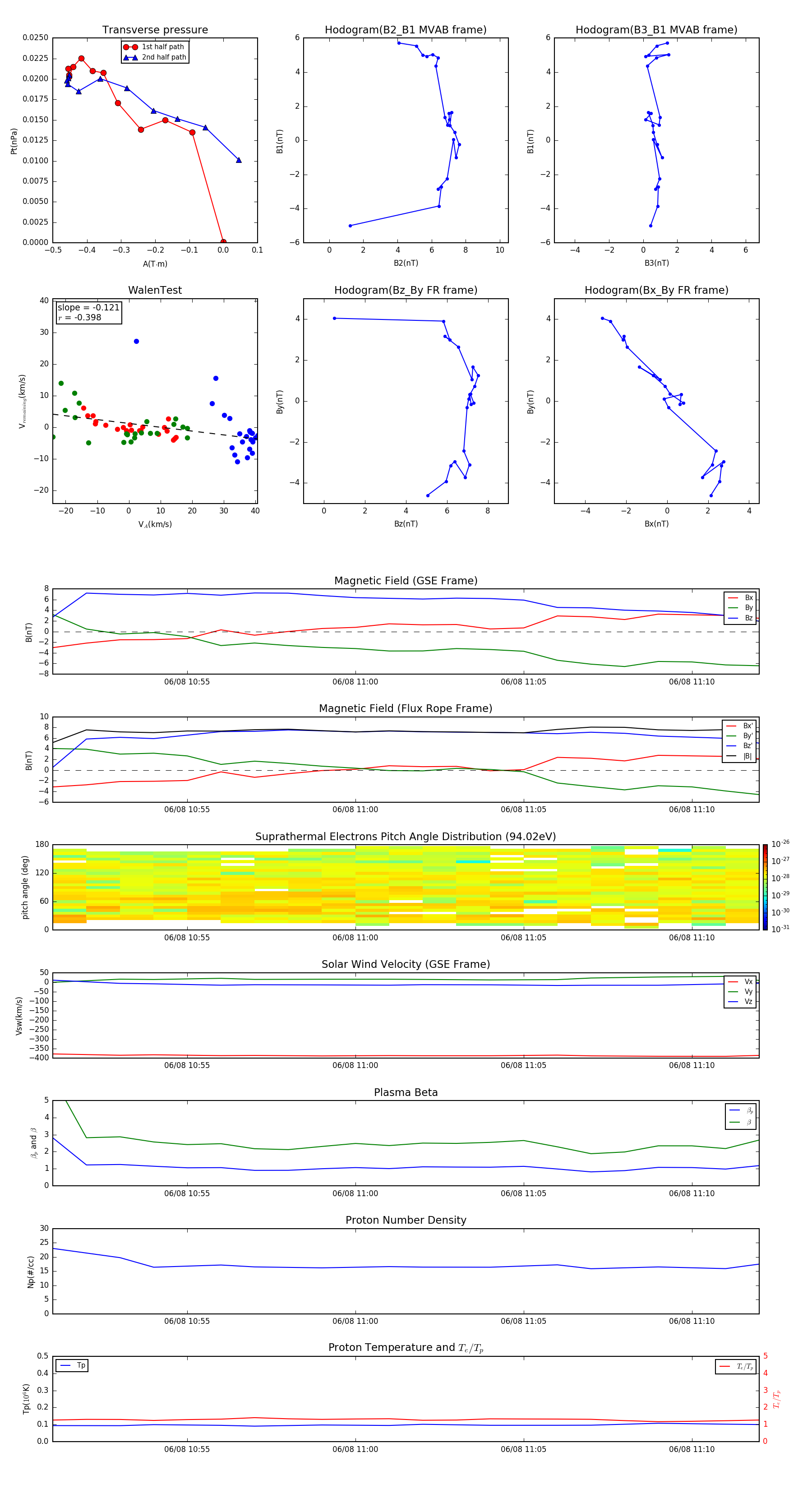Select the Bz entry in GSE field legend
The height and width of the screenshot is (1489, 812).
[740, 618]
